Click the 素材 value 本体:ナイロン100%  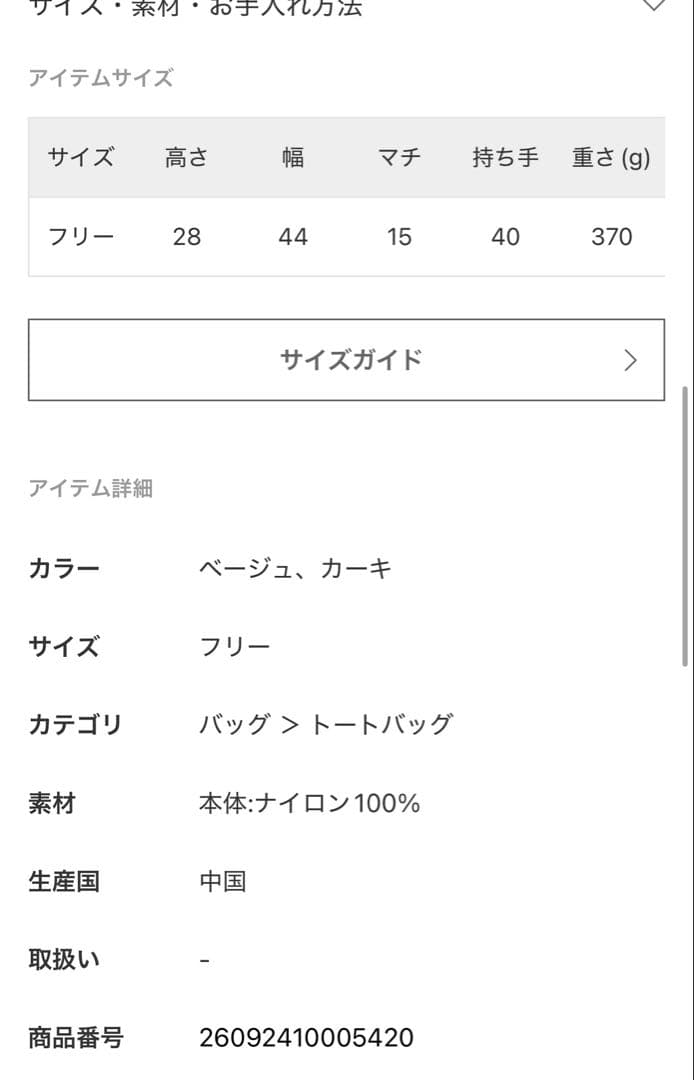point(309,802)
